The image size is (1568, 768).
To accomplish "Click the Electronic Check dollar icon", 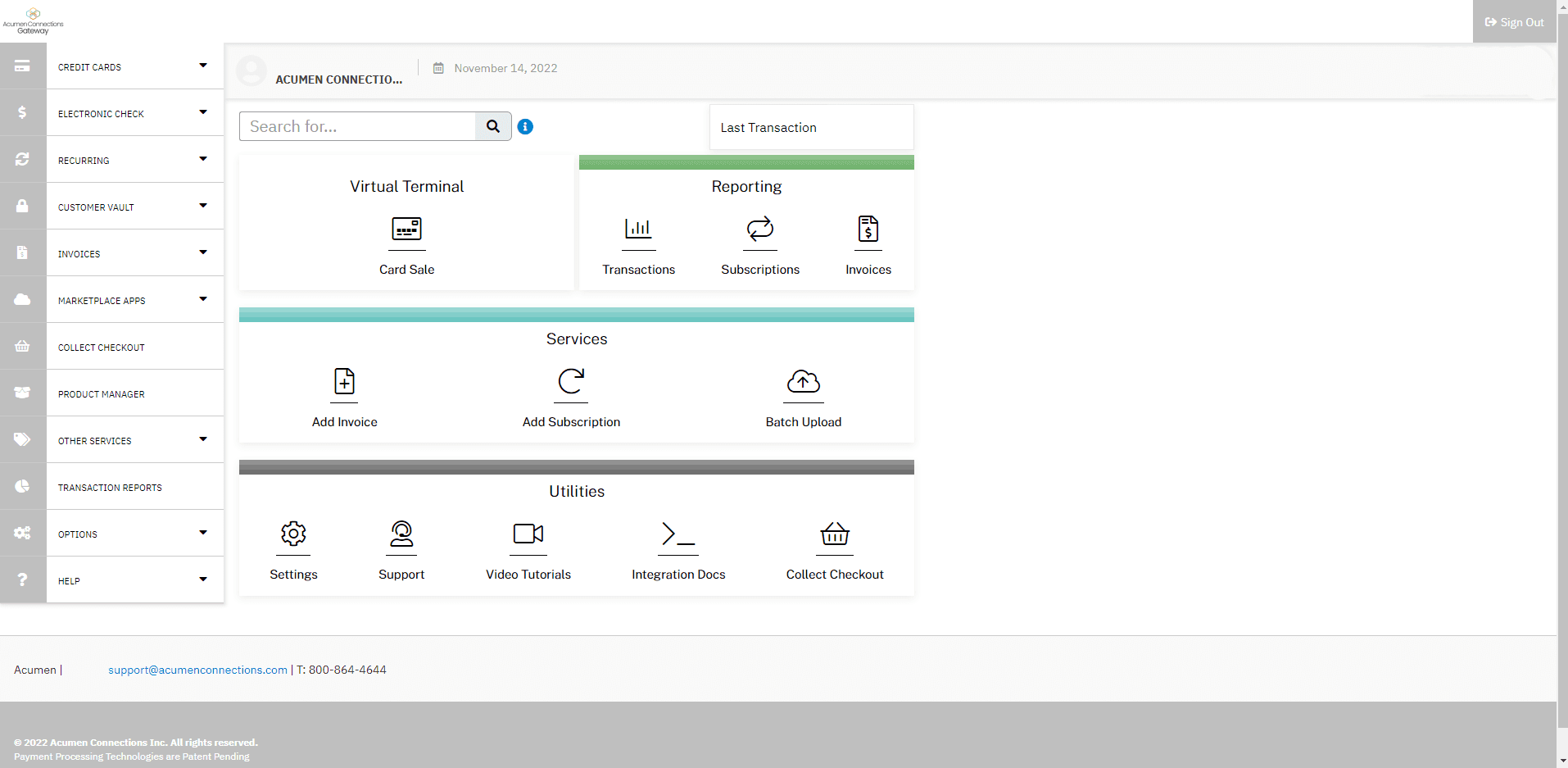I will pos(22,112).
